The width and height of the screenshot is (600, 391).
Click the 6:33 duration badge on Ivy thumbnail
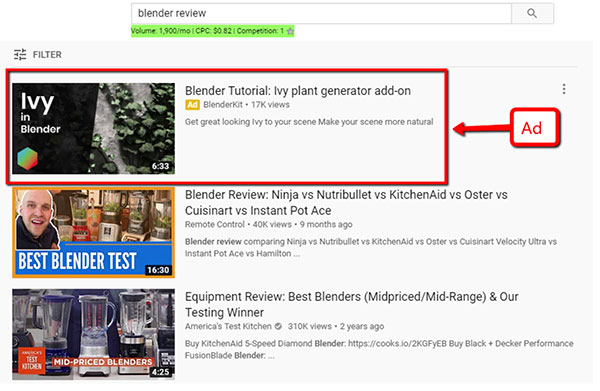coord(160,166)
